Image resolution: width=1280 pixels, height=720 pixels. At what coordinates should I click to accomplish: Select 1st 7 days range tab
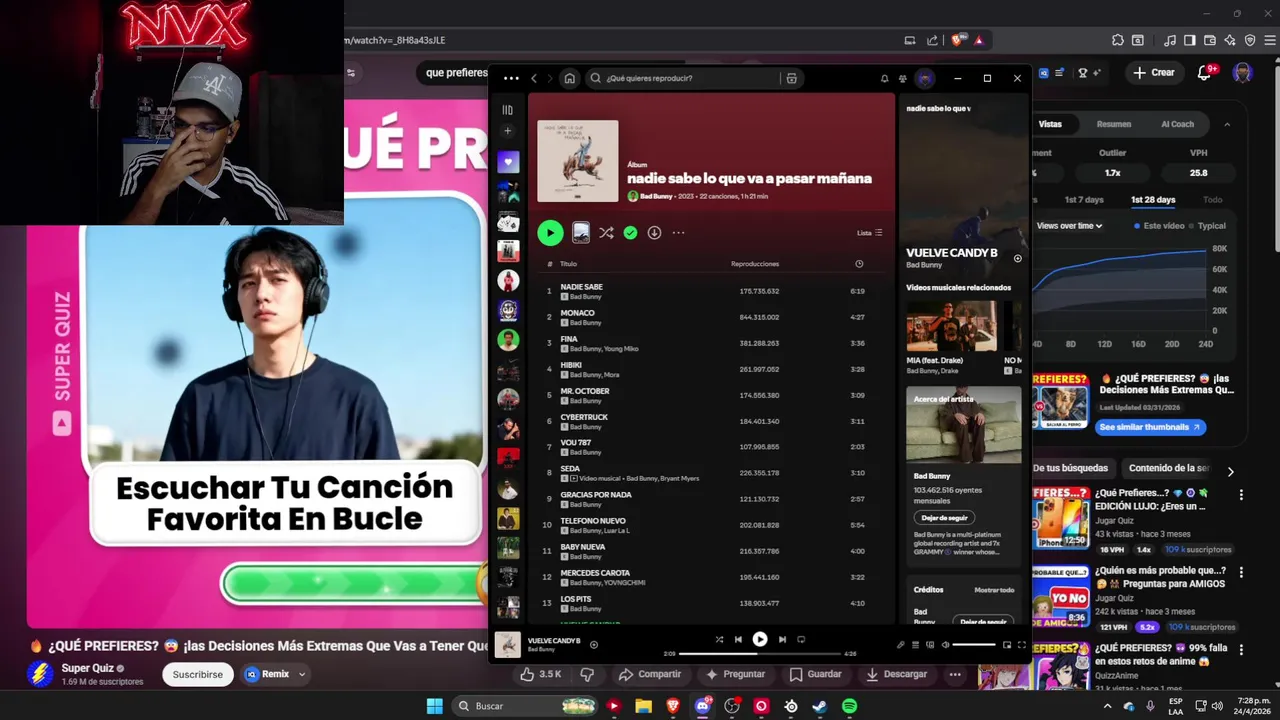click(x=1084, y=200)
